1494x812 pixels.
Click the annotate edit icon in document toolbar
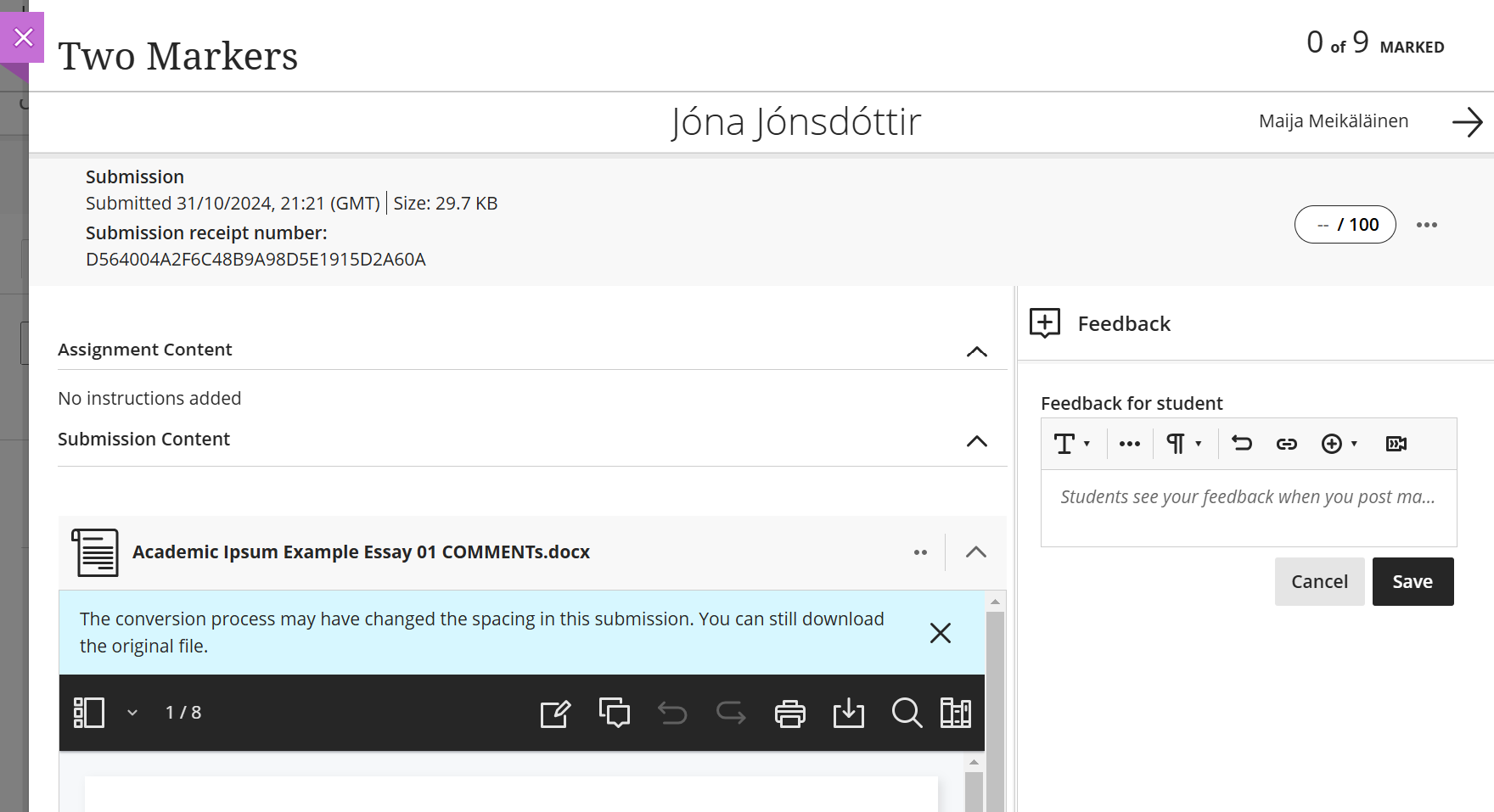[555, 714]
